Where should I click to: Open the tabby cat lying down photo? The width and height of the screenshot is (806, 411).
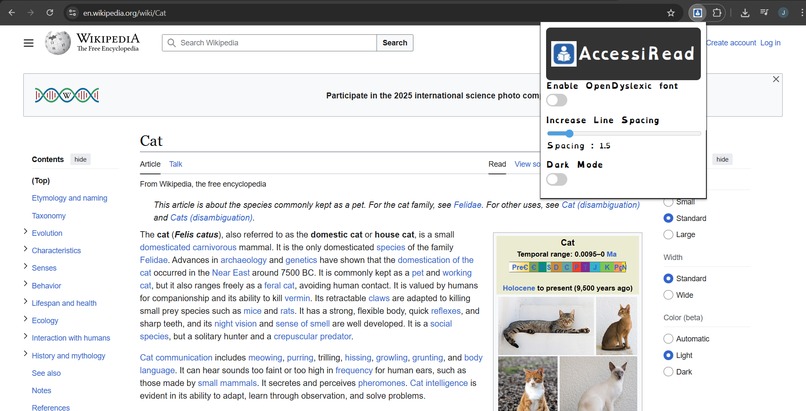(x=546, y=326)
